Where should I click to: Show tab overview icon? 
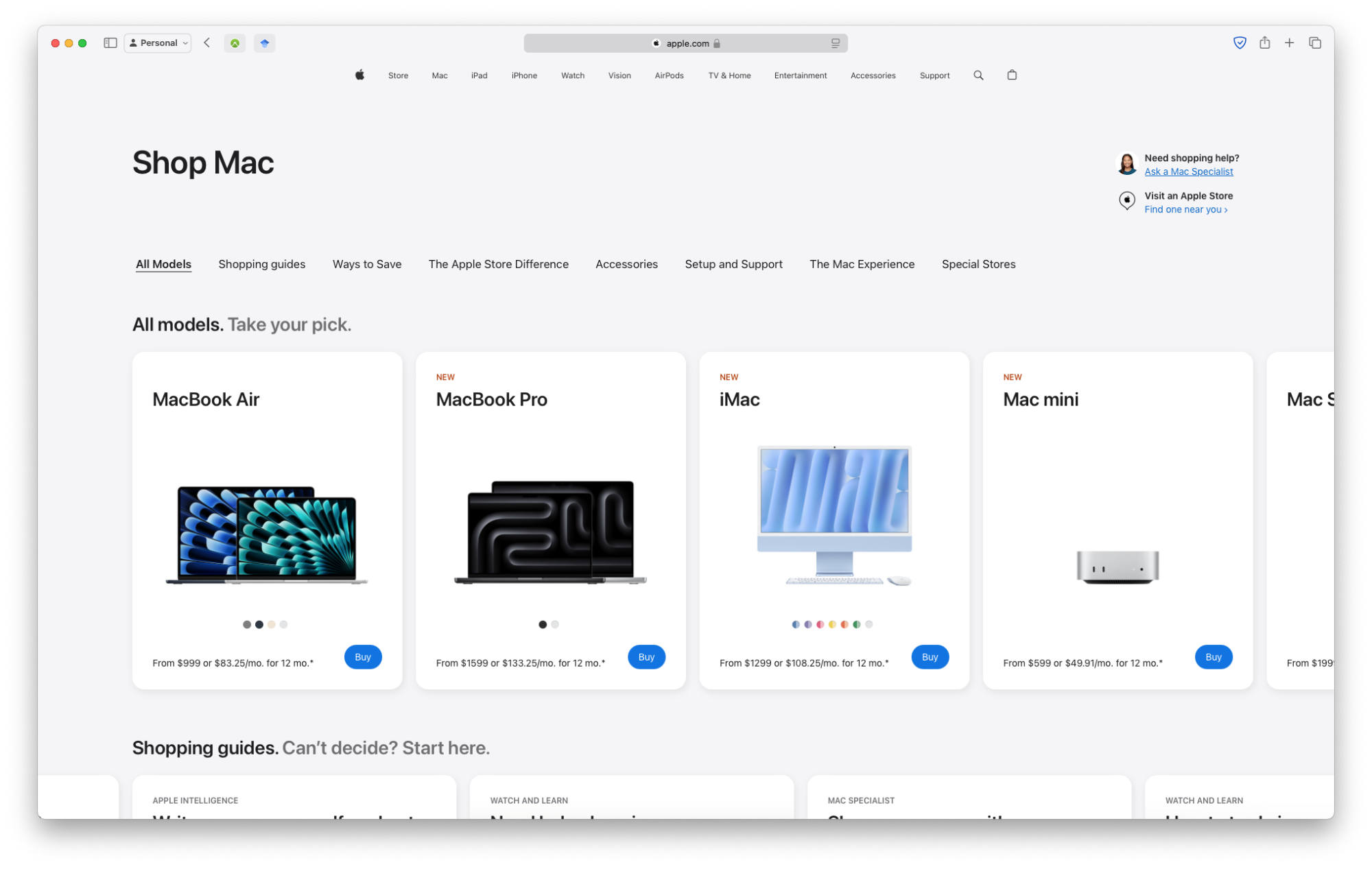[x=1315, y=43]
